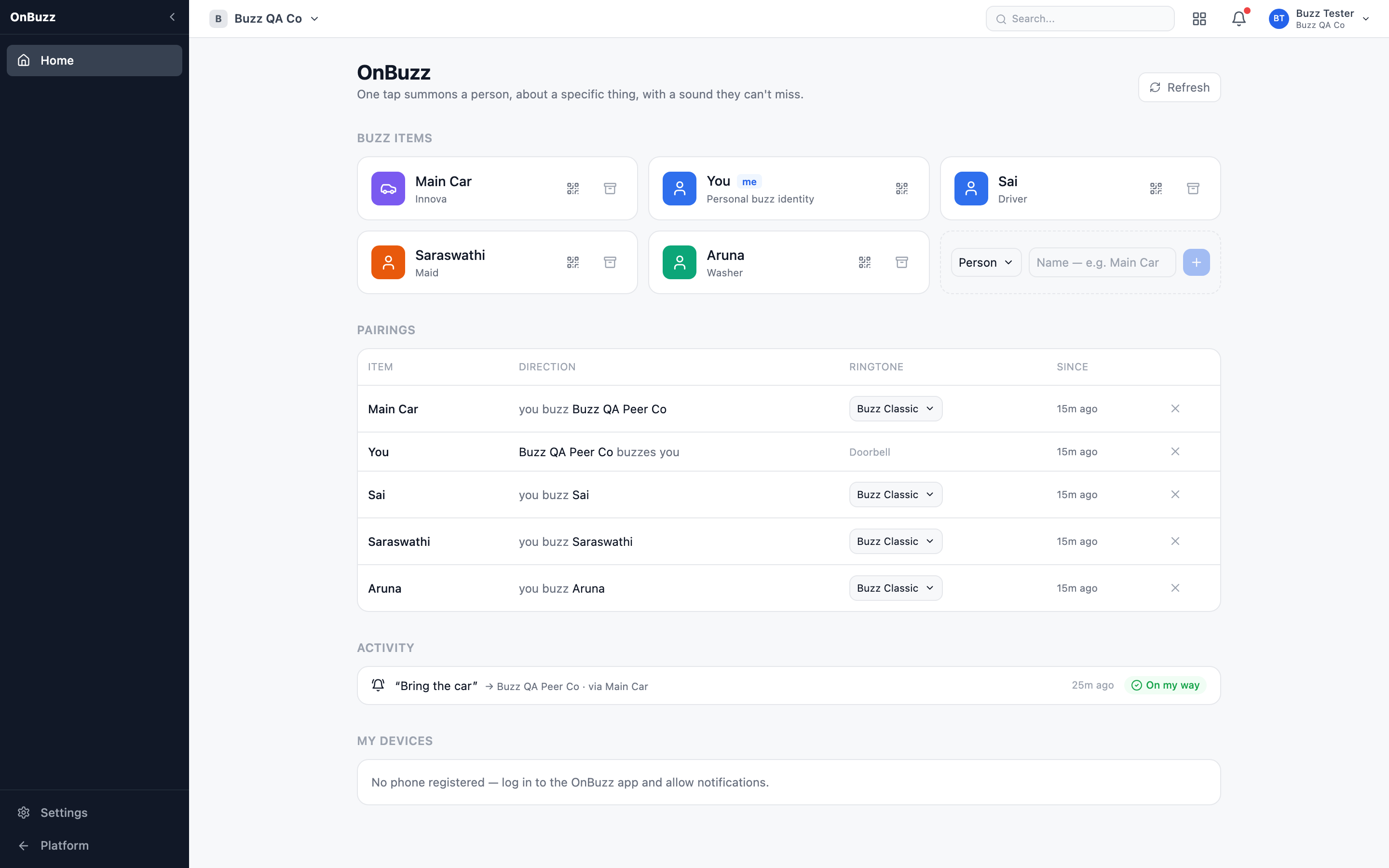Screen dimensions: 1389x868
Task: Click the BT user avatar
Action: point(1279,18)
